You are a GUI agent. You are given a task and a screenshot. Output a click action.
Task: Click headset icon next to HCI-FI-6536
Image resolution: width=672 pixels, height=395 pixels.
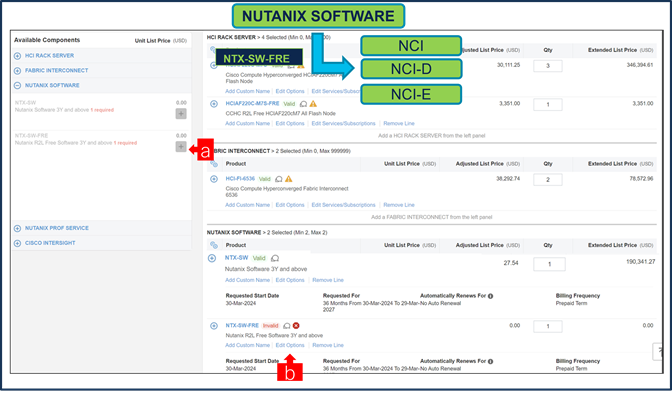[x=279, y=179]
